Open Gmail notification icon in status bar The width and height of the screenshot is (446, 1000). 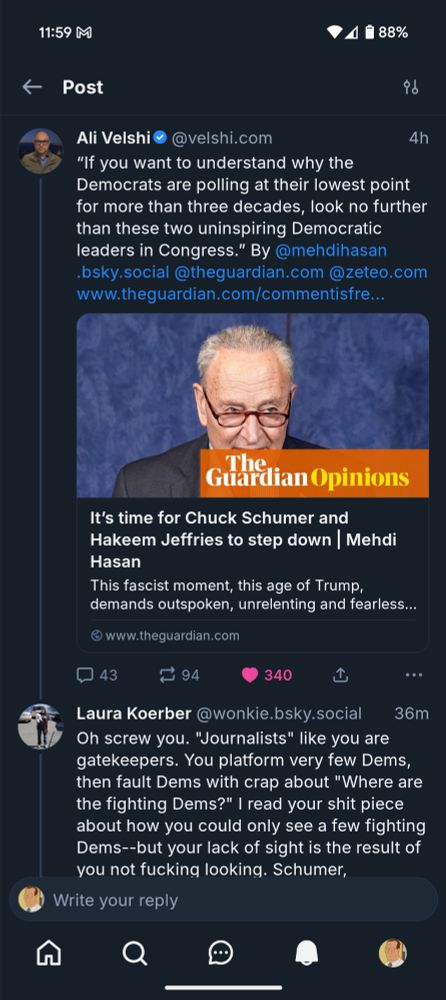pyautogui.click(x=84, y=33)
